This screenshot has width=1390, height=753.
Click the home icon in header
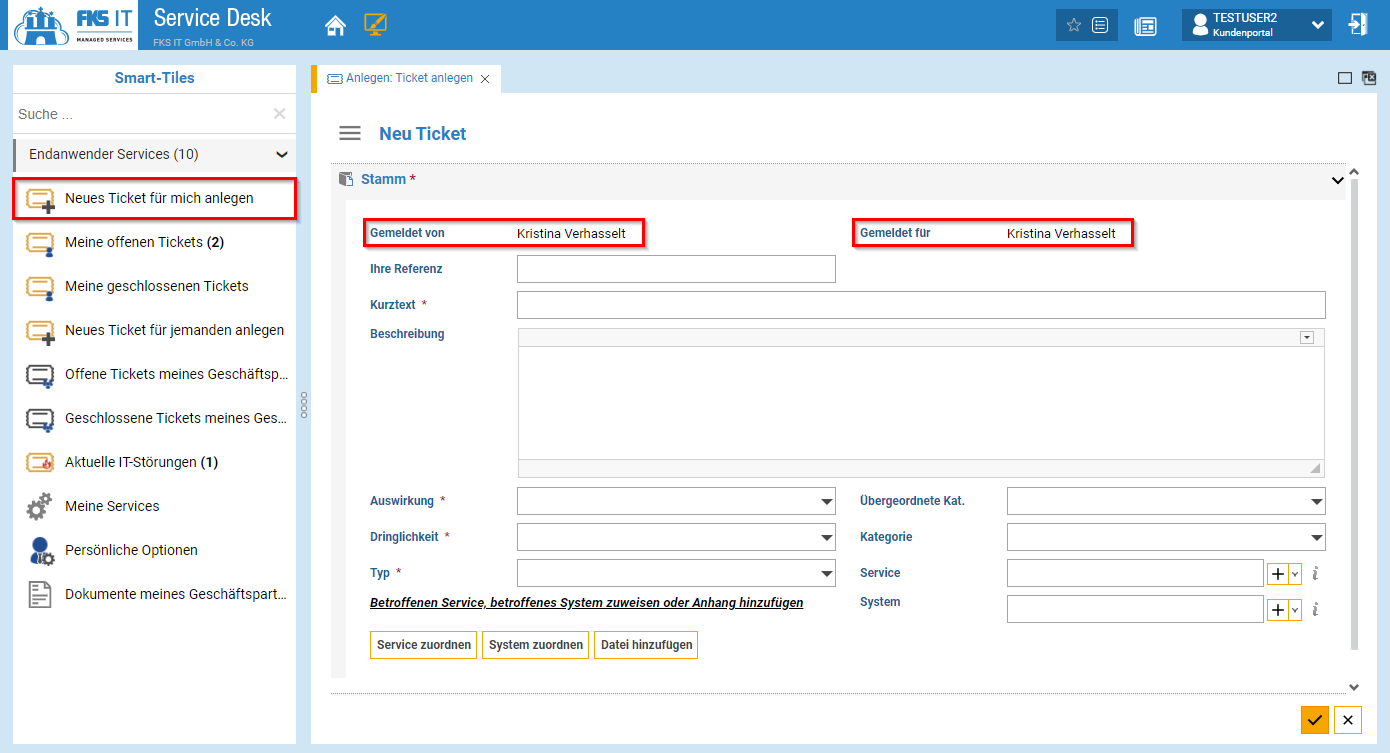click(336, 25)
